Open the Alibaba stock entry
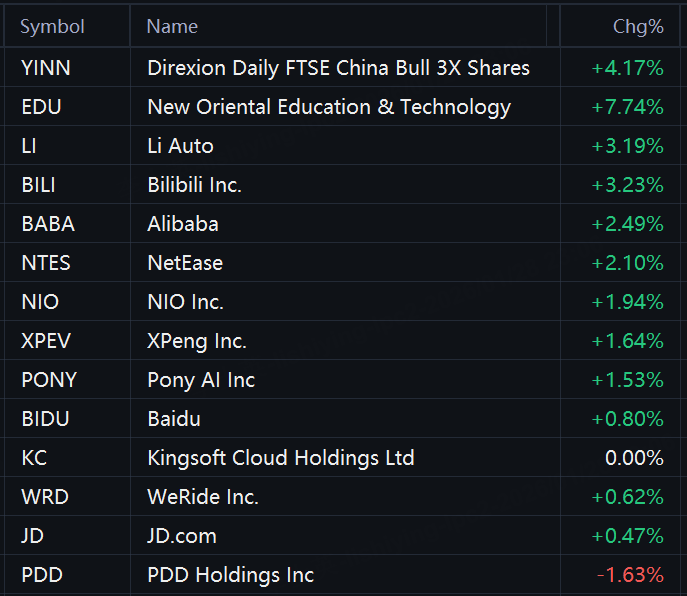Screen dimensions: 687x596 point(182,224)
